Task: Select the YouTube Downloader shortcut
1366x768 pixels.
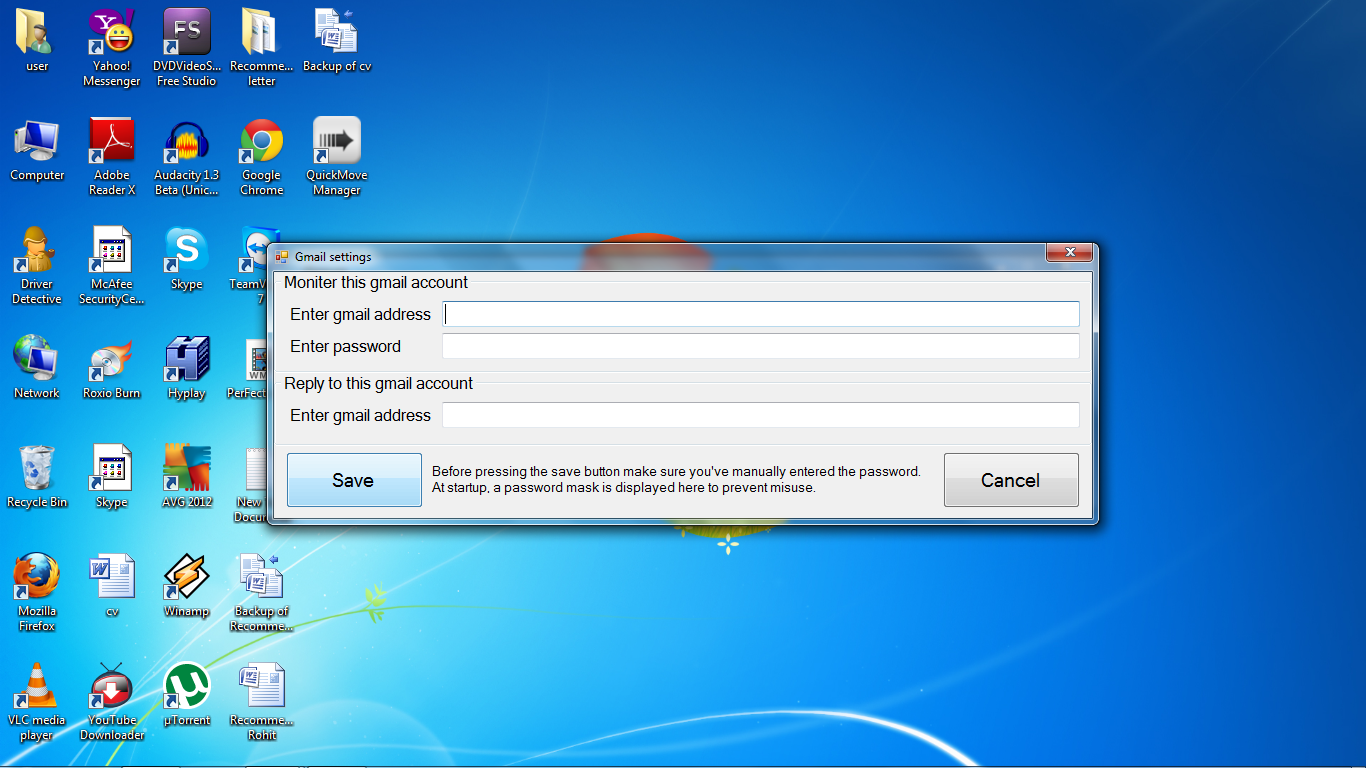Action: coord(111,702)
